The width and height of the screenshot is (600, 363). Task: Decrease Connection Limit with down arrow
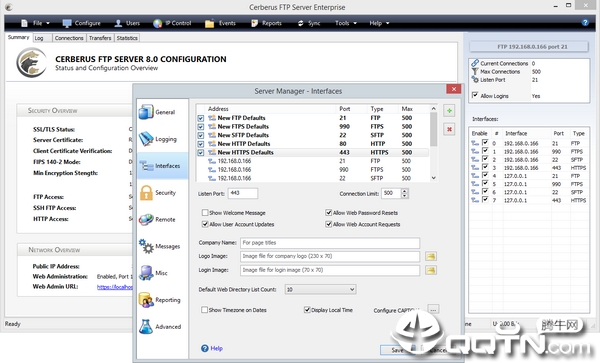(x=404, y=196)
